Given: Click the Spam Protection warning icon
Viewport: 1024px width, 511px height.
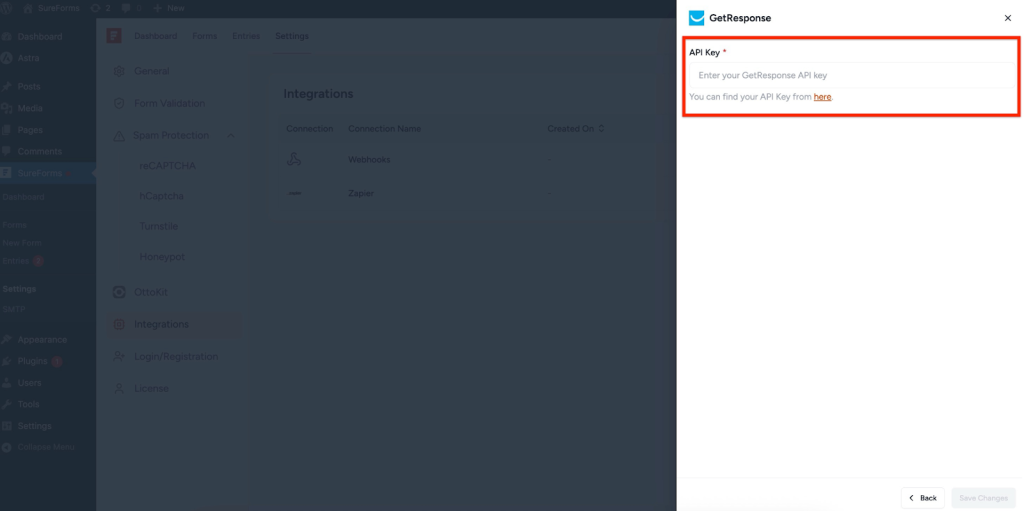Looking at the screenshot, I should 119,136.
